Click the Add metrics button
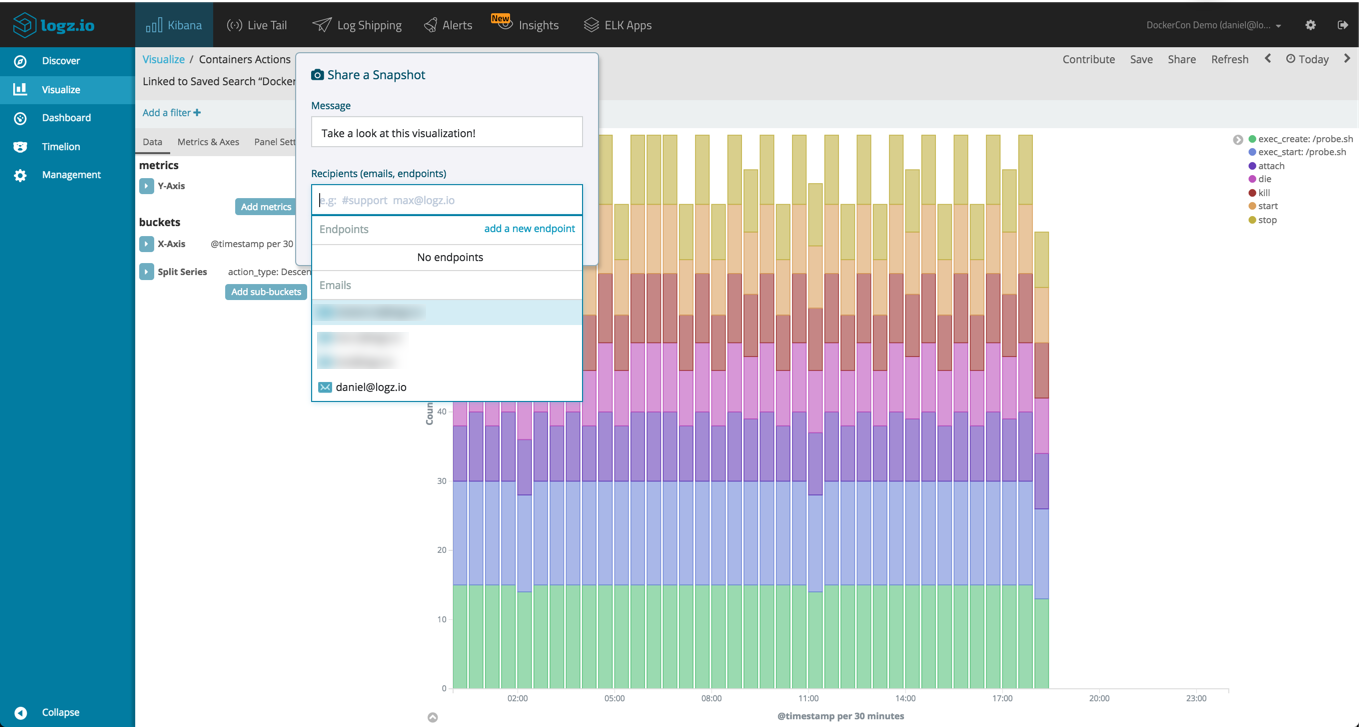 point(266,207)
